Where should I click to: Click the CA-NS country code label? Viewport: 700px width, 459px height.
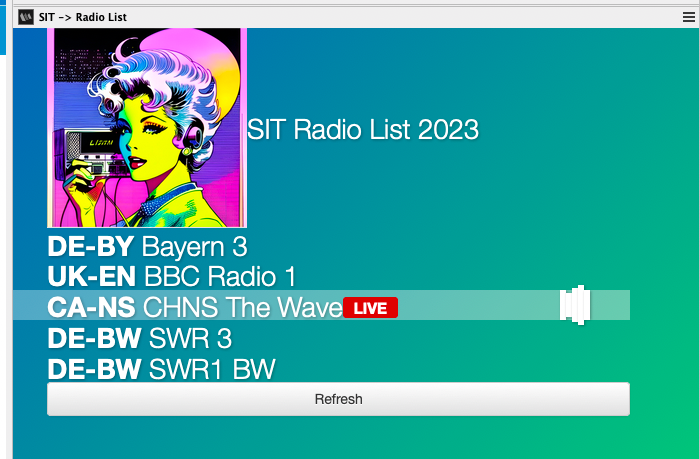[x=92, y=307]
